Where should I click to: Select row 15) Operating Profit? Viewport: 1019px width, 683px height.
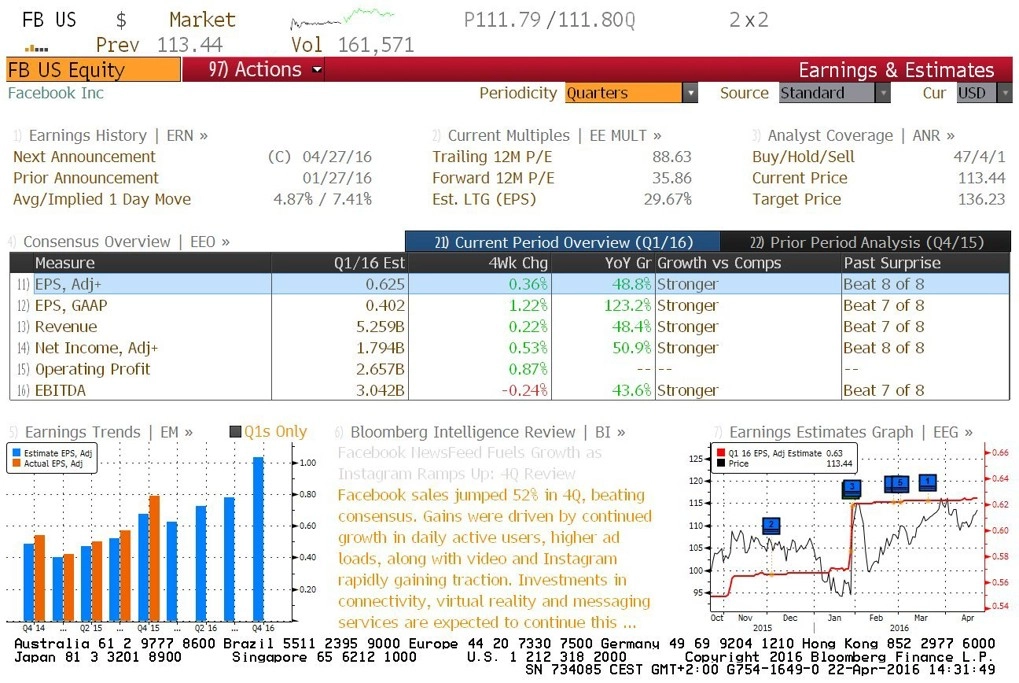(510, 369)
